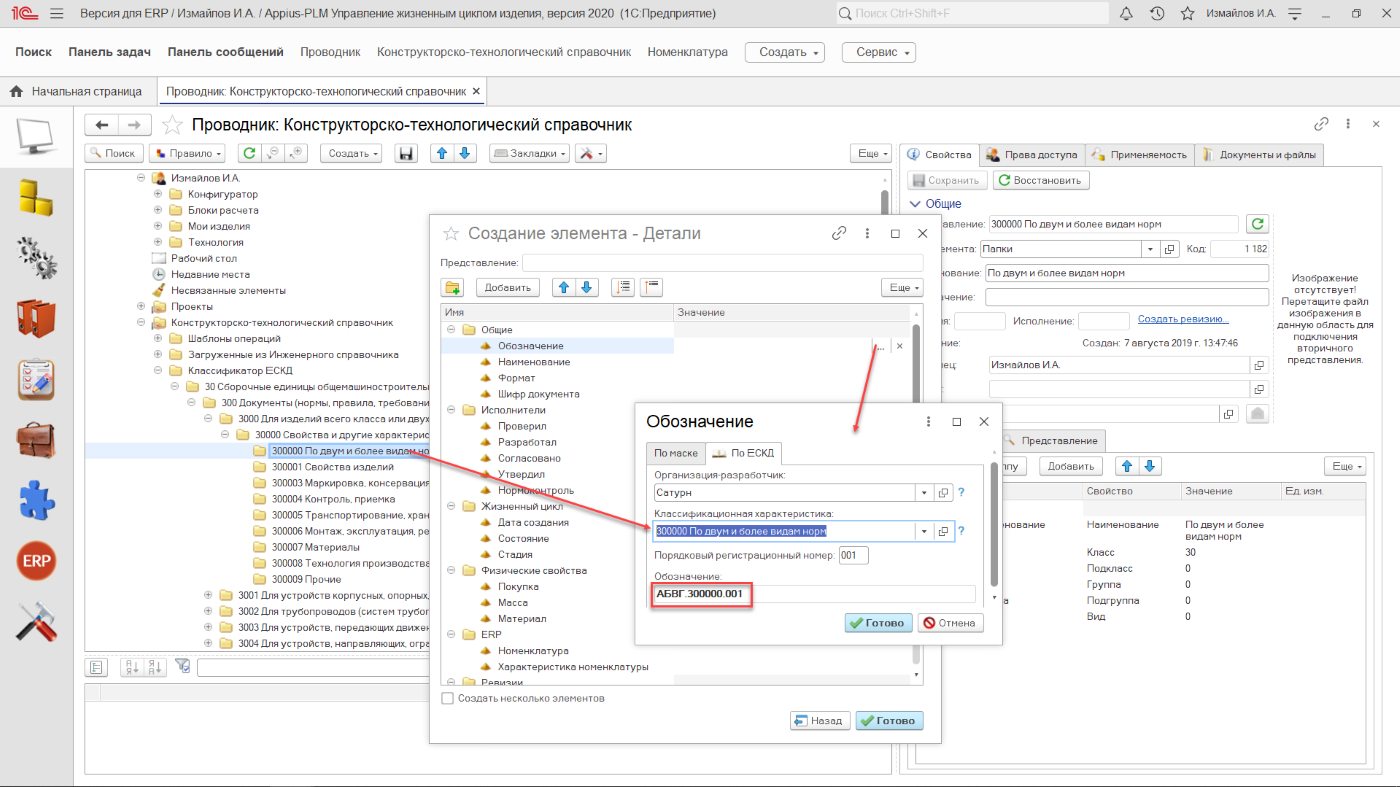Collapse the Исполнители group in dialog
The image size is (1400, 787).
click(x=451, y=410)
